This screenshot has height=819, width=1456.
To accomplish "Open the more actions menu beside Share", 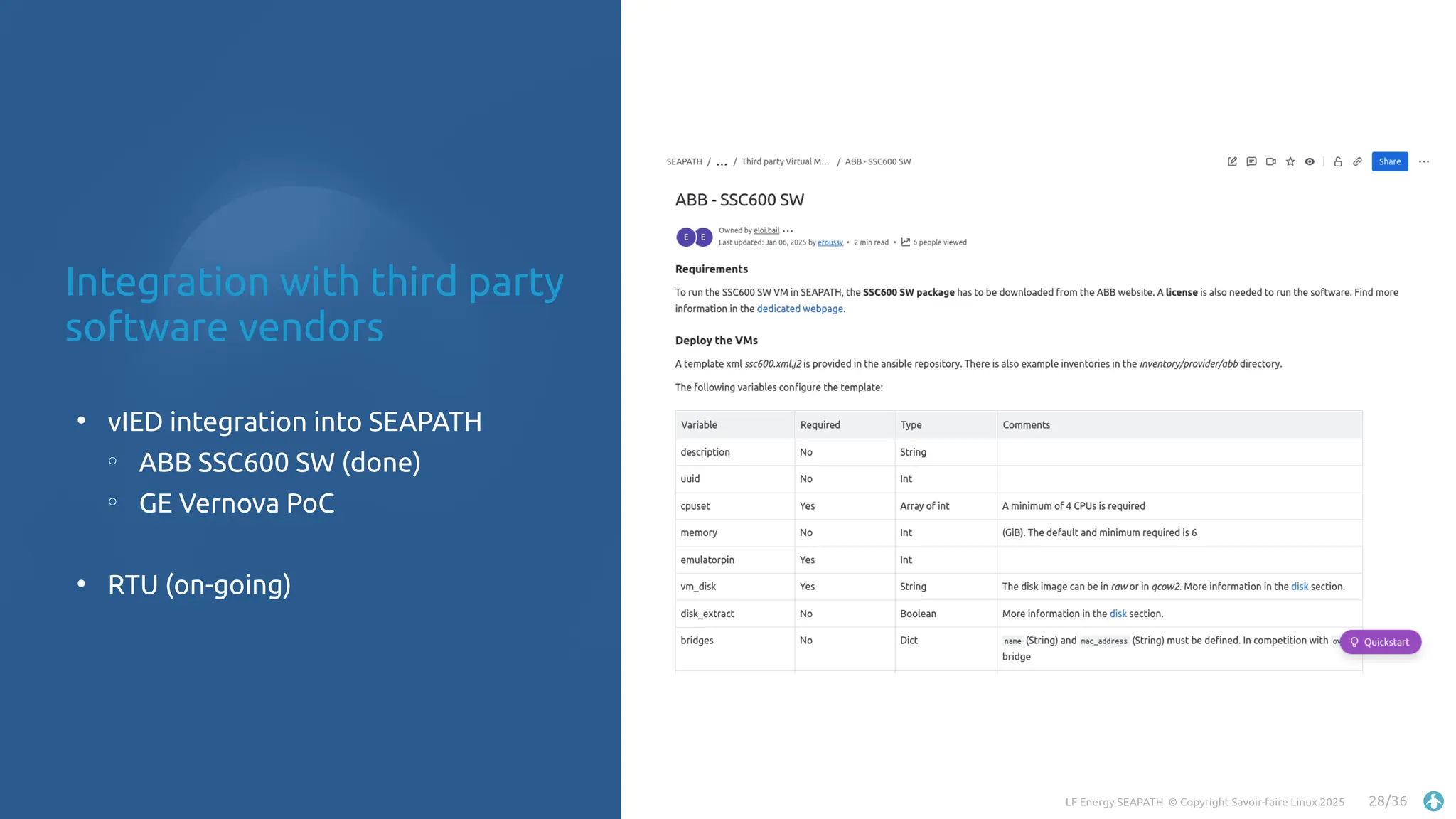I will coord(1424,161).
